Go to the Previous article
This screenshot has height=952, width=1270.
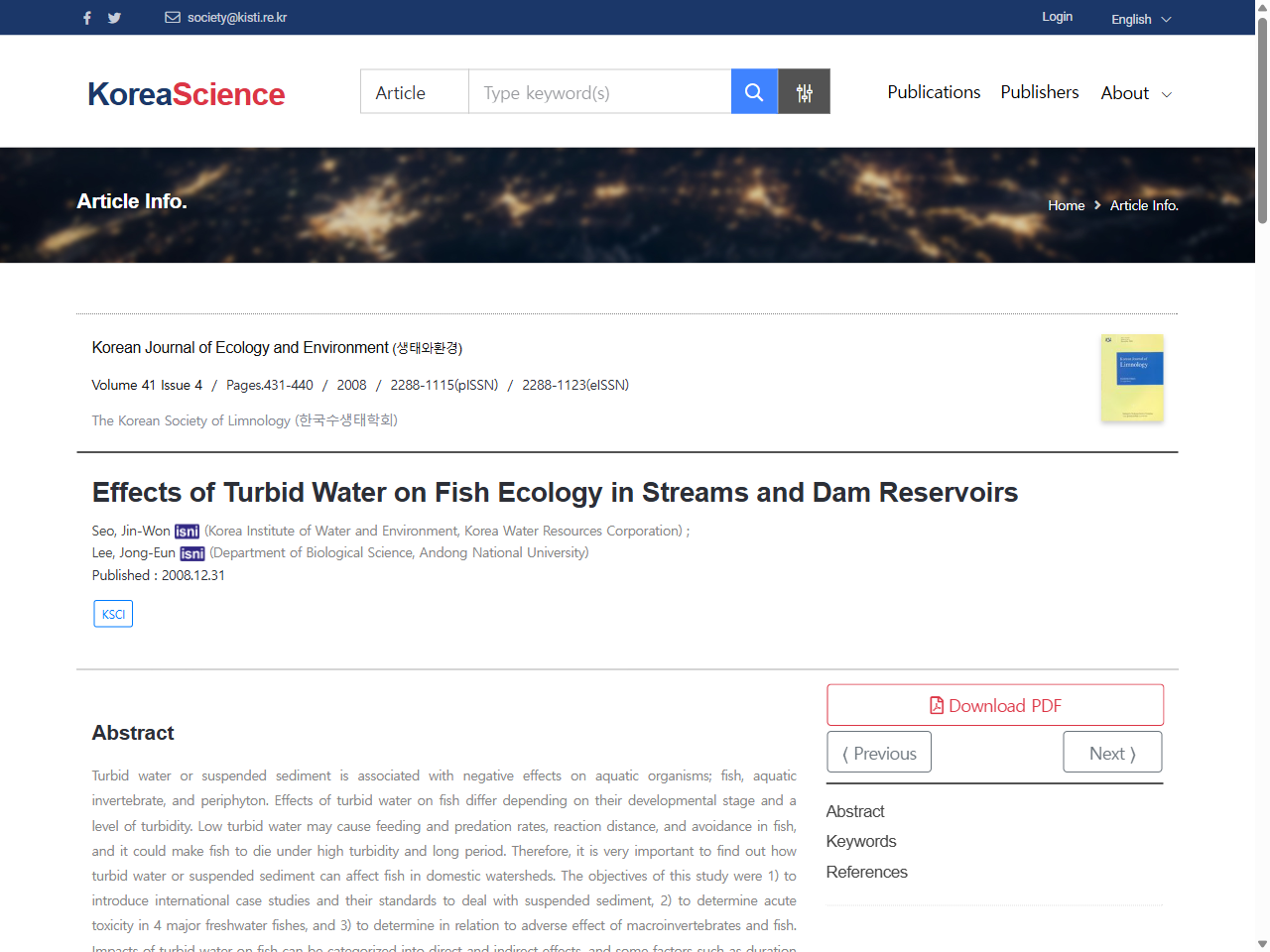[x=878, y=752]
